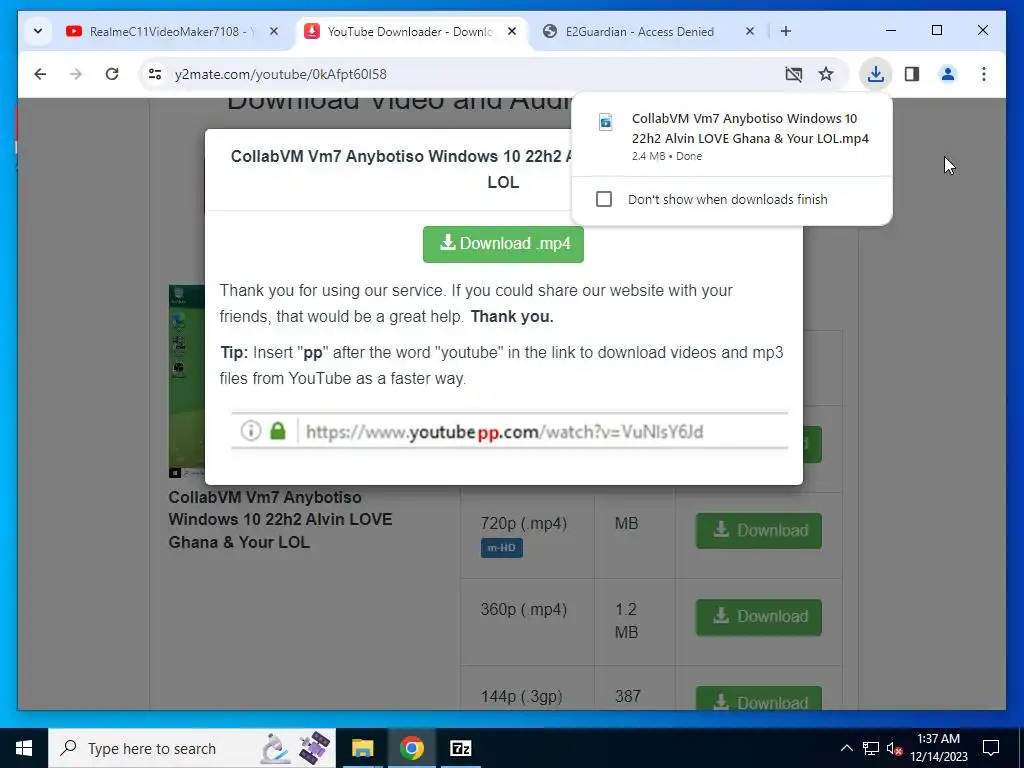Open 7-Zip from the taskbar
This screenshot has width=1024, height=768.
[x=460, y=748]
